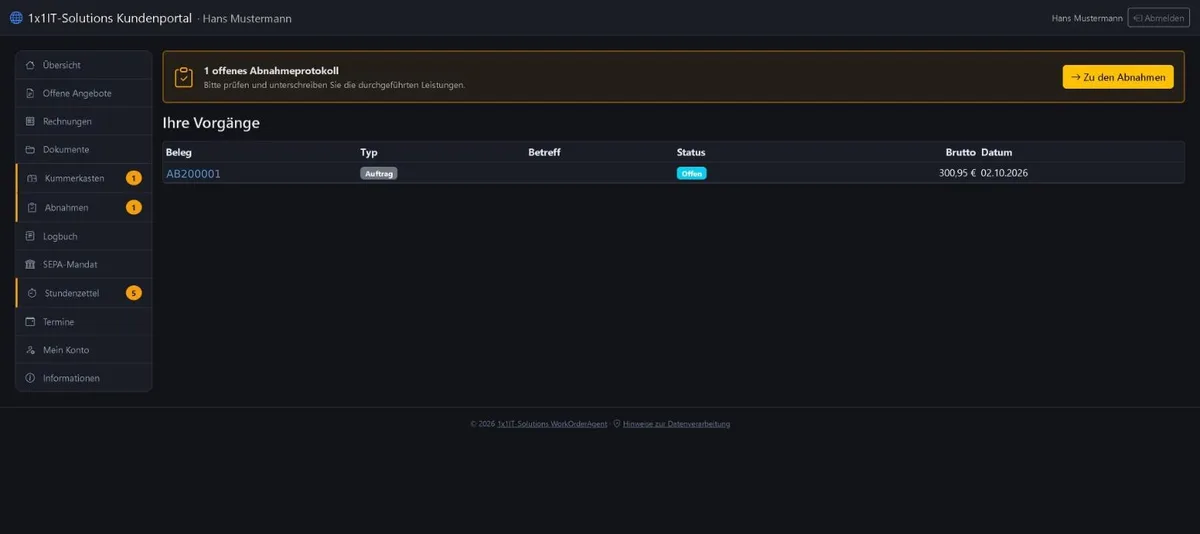The image size is (1200, 534).
Task: Click the 'Ihre Vorgänge' heading
Action: pos(211,123)
